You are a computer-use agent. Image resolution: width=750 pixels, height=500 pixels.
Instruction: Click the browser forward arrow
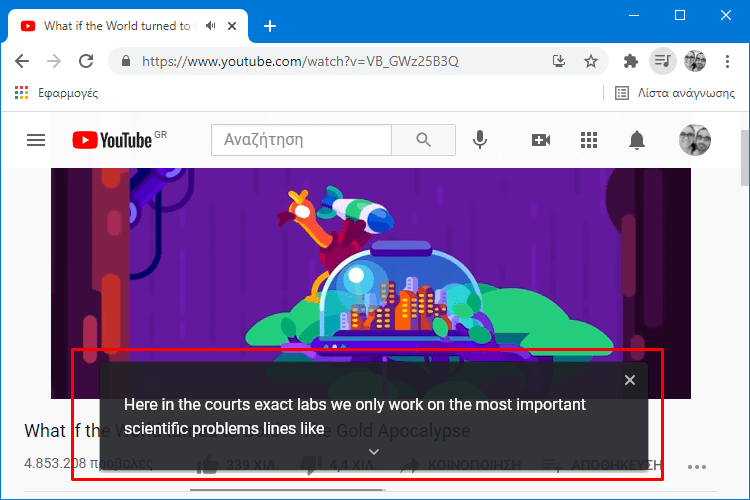coord(54,61)
